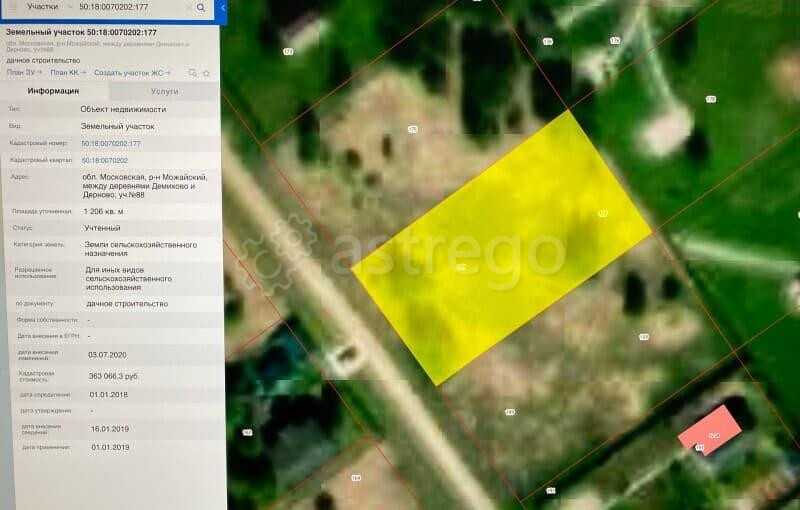Open the hamburger menu left of Участки

click(x=11, y=8)
